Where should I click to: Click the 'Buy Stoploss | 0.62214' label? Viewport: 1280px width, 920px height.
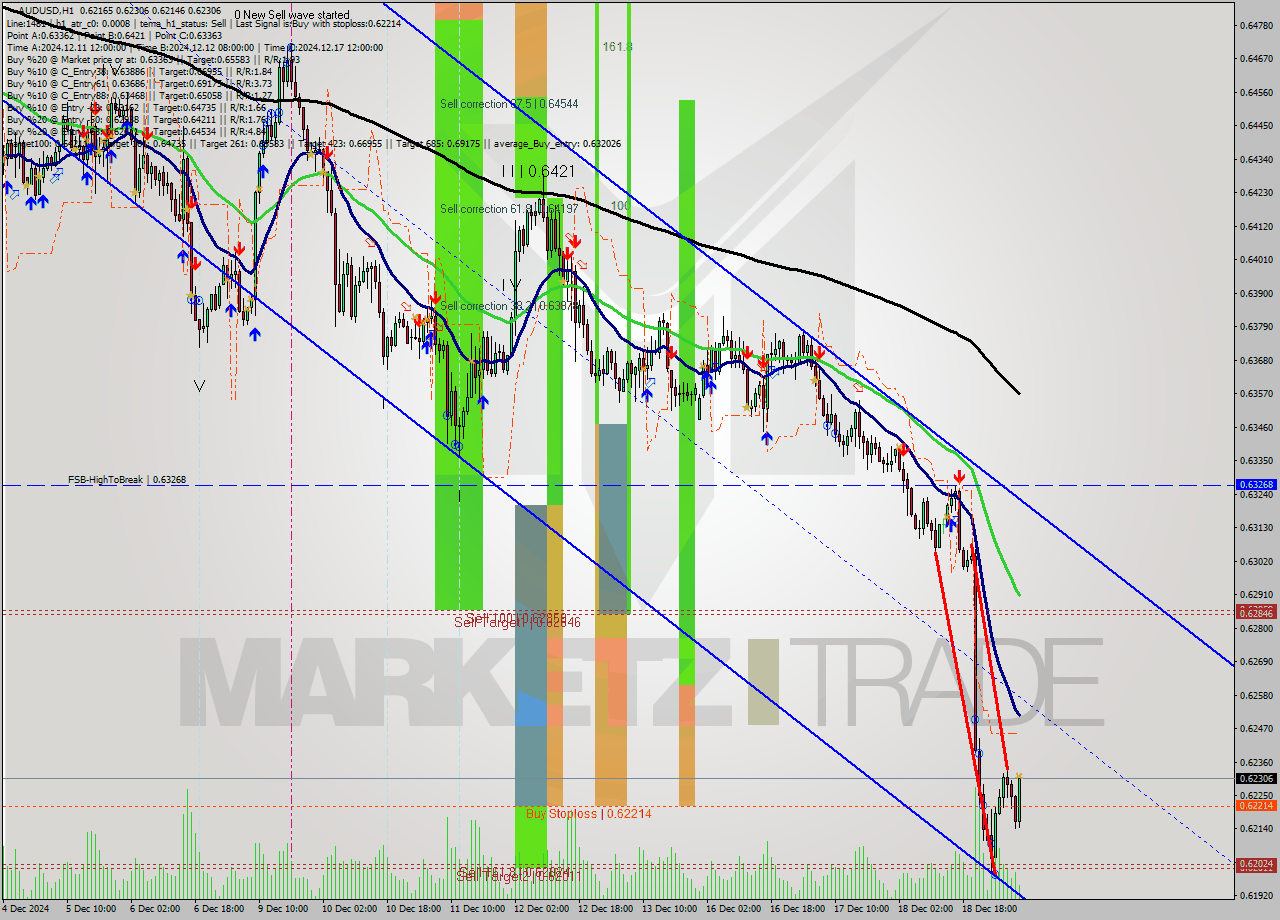589,814
